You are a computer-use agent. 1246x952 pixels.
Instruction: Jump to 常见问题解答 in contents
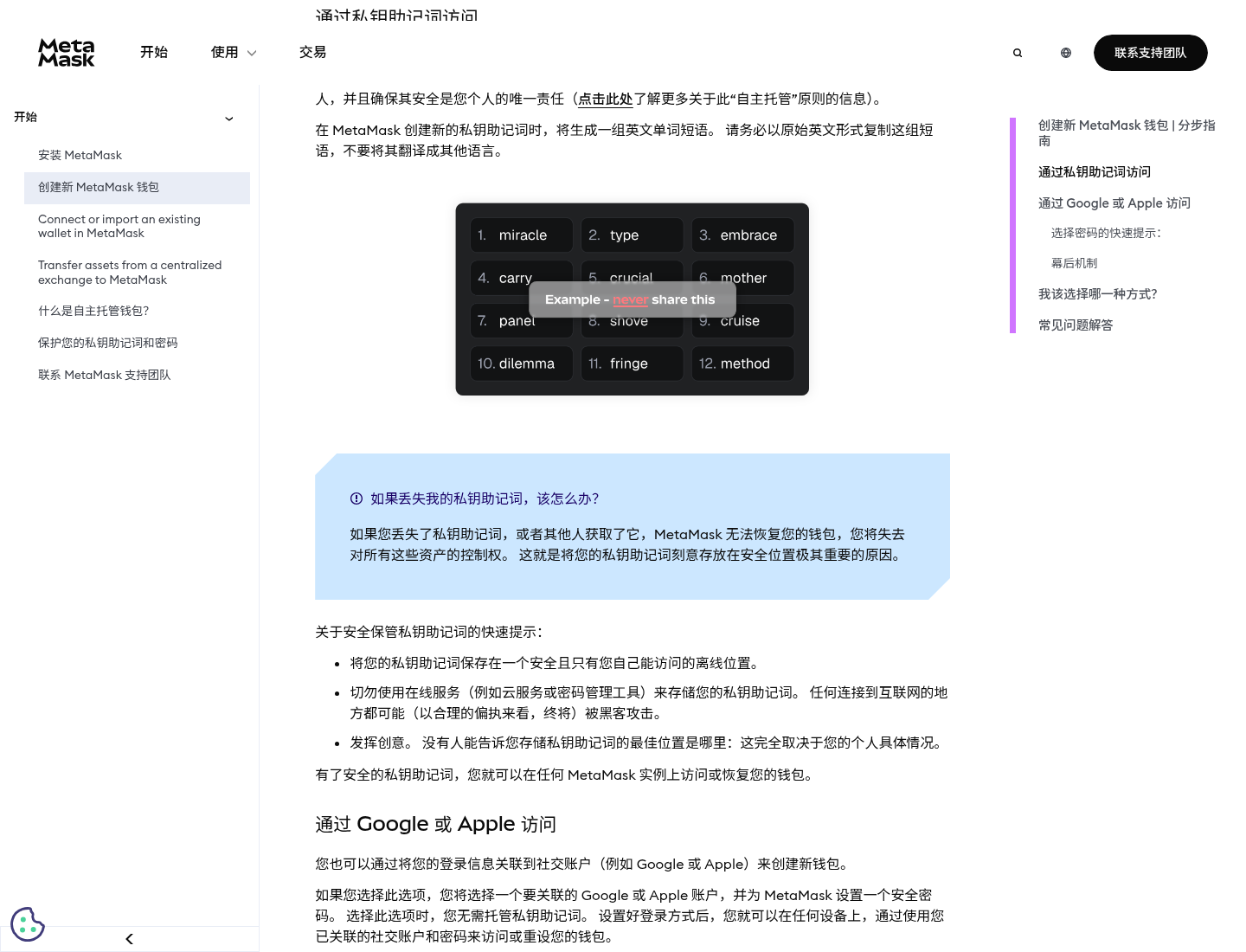click(1076, 326)
